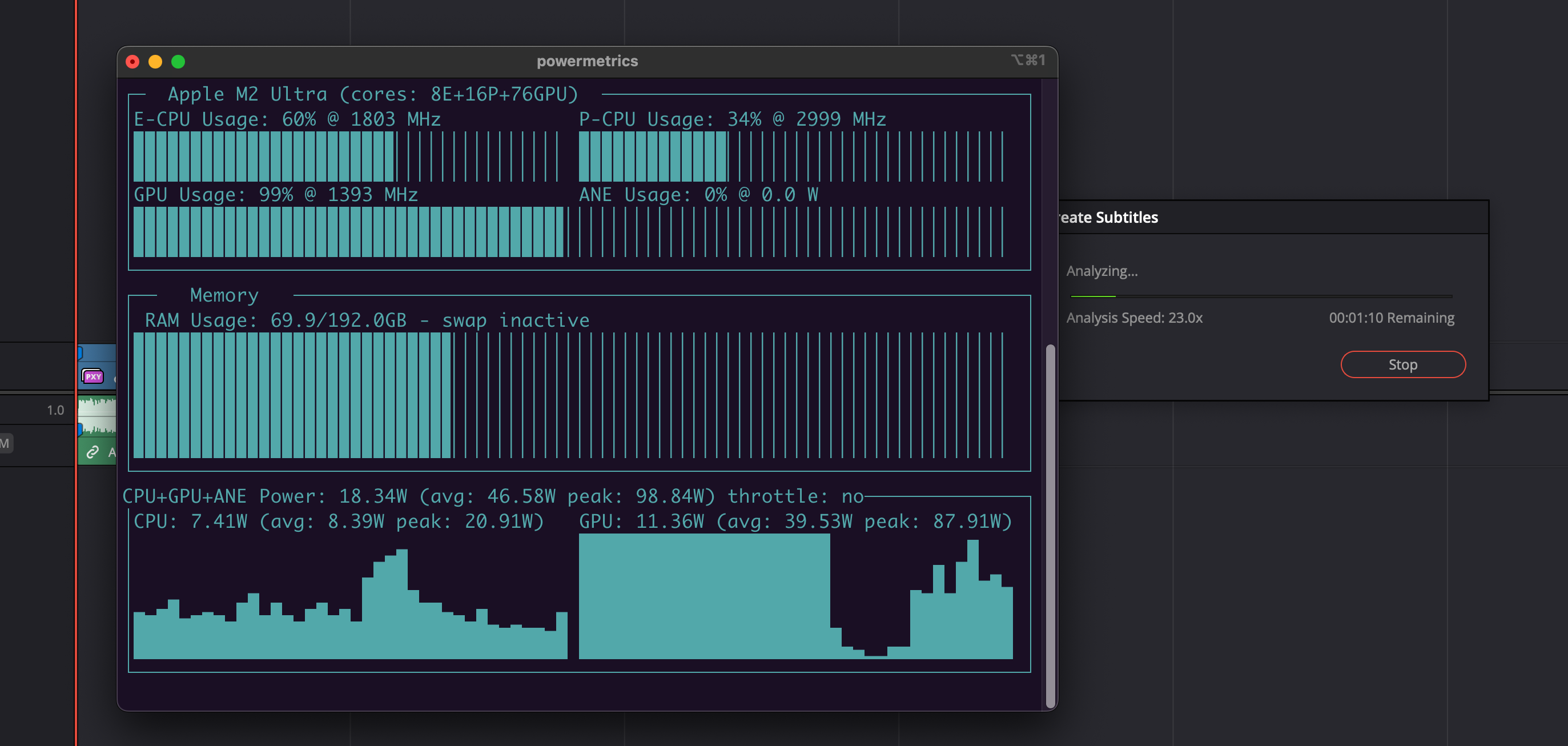Viewport: 1568px width, 746px height.
Task: Click the 'E-CPU Usage: 60% @ 1803 MHz' text
Action: click(x=287, y=119)
